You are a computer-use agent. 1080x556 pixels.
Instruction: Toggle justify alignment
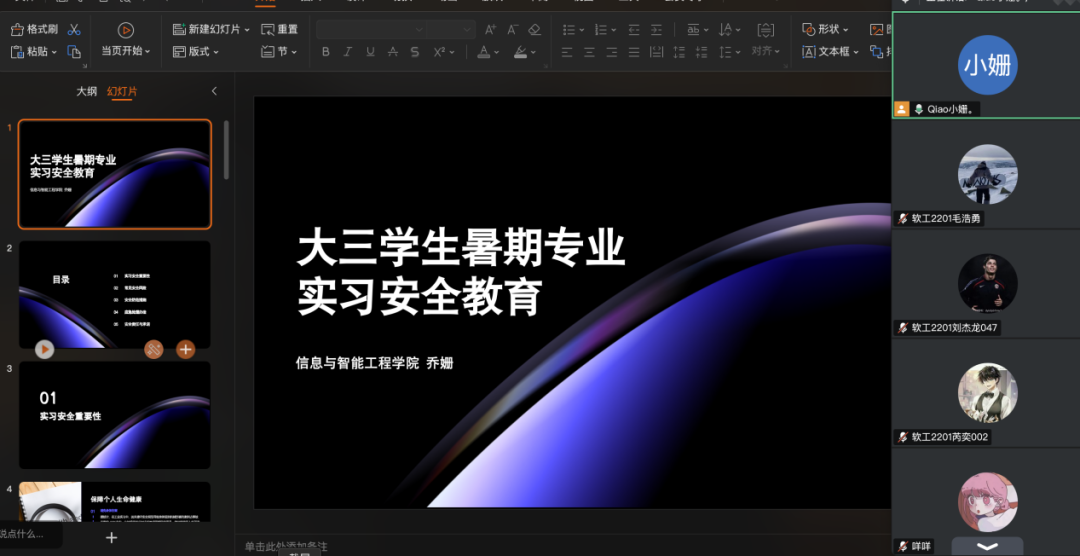point(634,52)
